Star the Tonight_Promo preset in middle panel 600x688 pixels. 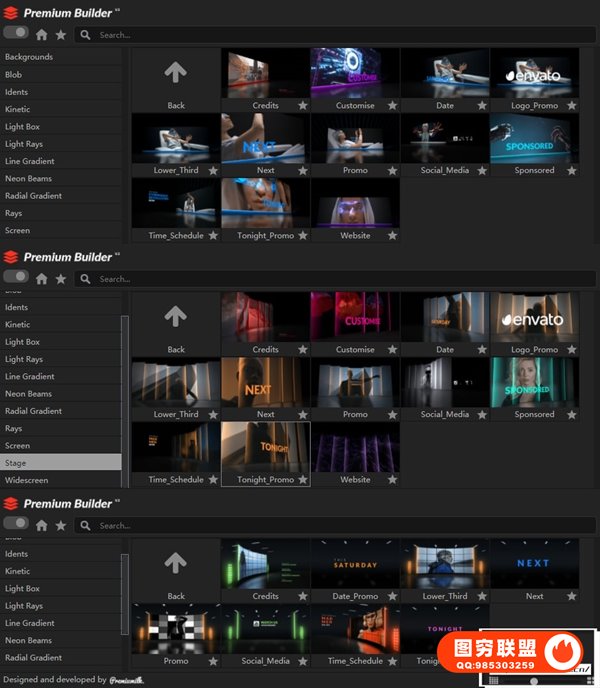(302, 480)
